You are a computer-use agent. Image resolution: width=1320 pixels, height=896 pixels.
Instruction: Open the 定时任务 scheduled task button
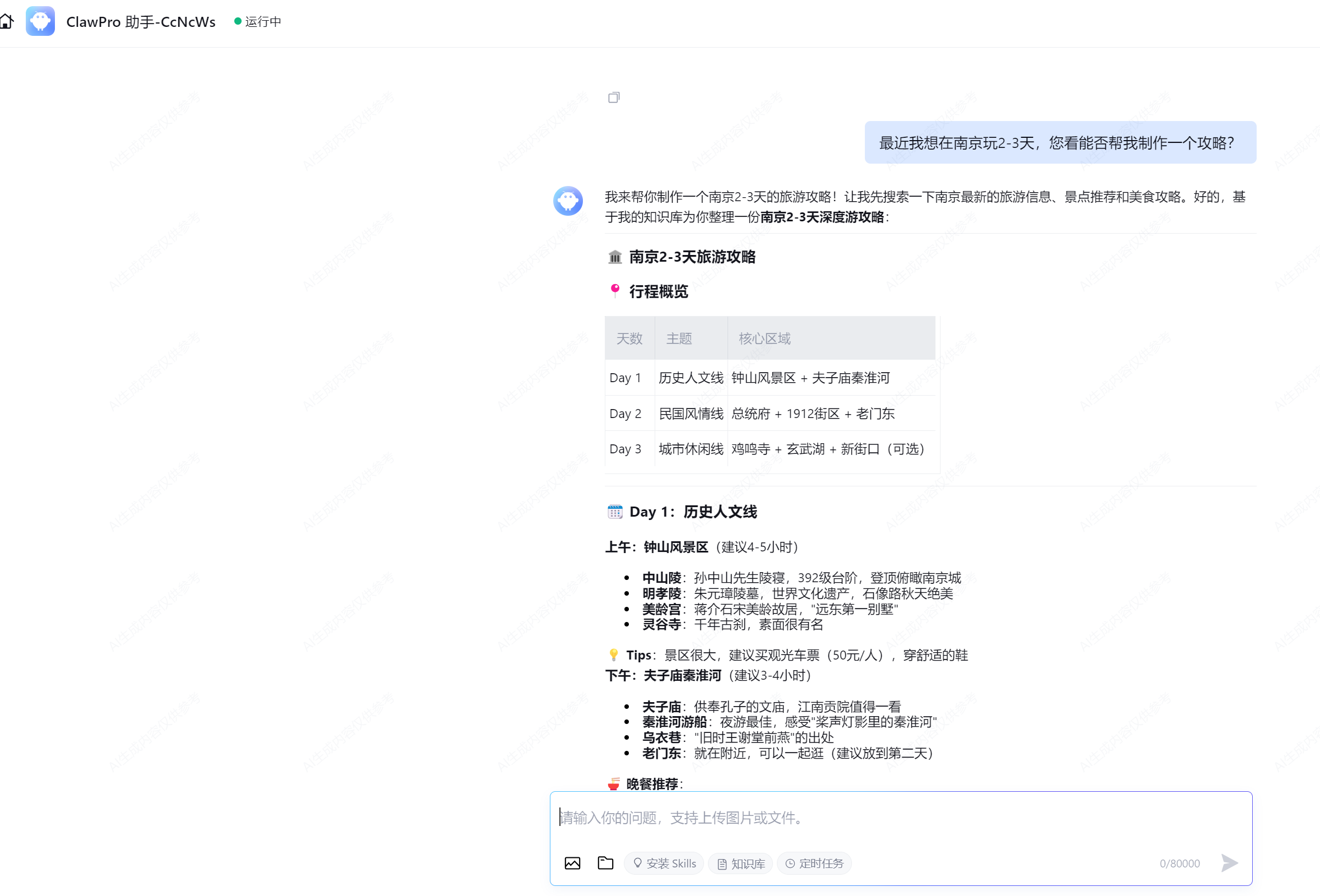[x=814, y=863]
